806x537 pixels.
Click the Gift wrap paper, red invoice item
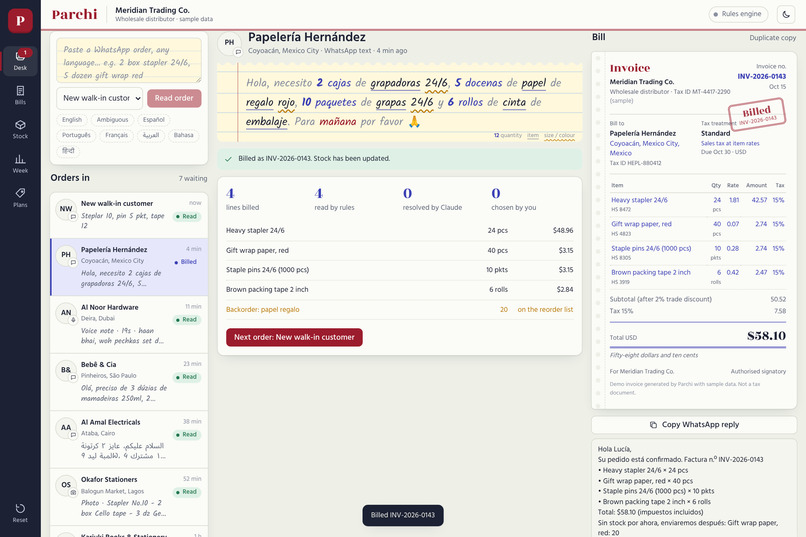642,225
